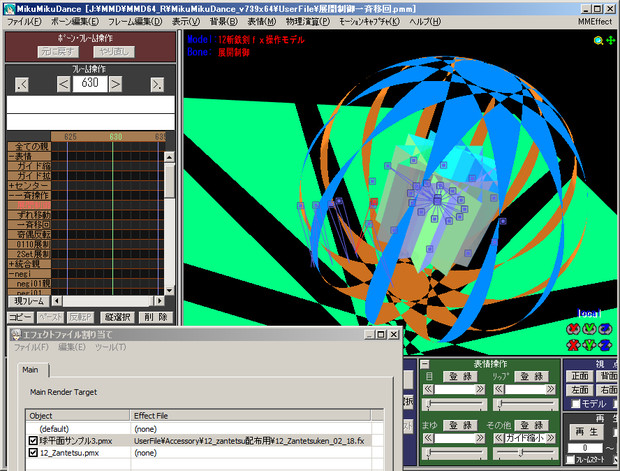Click the eye morph slider
This screenshot has height=471, width=620.
pos(454,405)
